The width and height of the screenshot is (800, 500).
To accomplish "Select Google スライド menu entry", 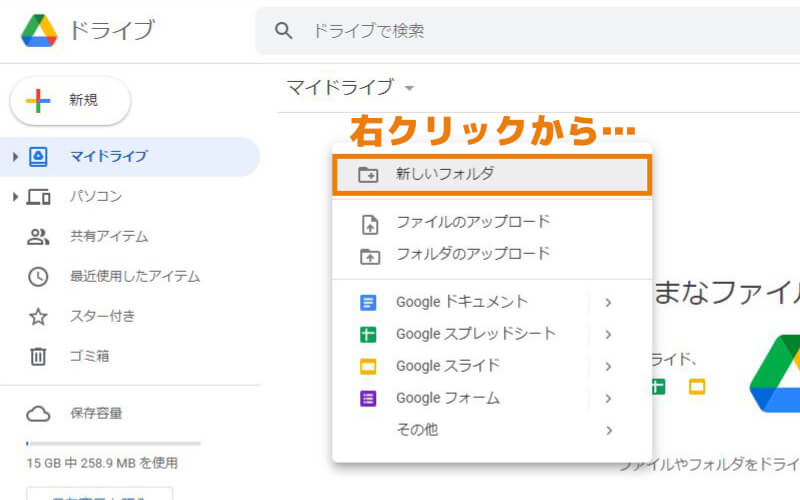I will (492, 366).
